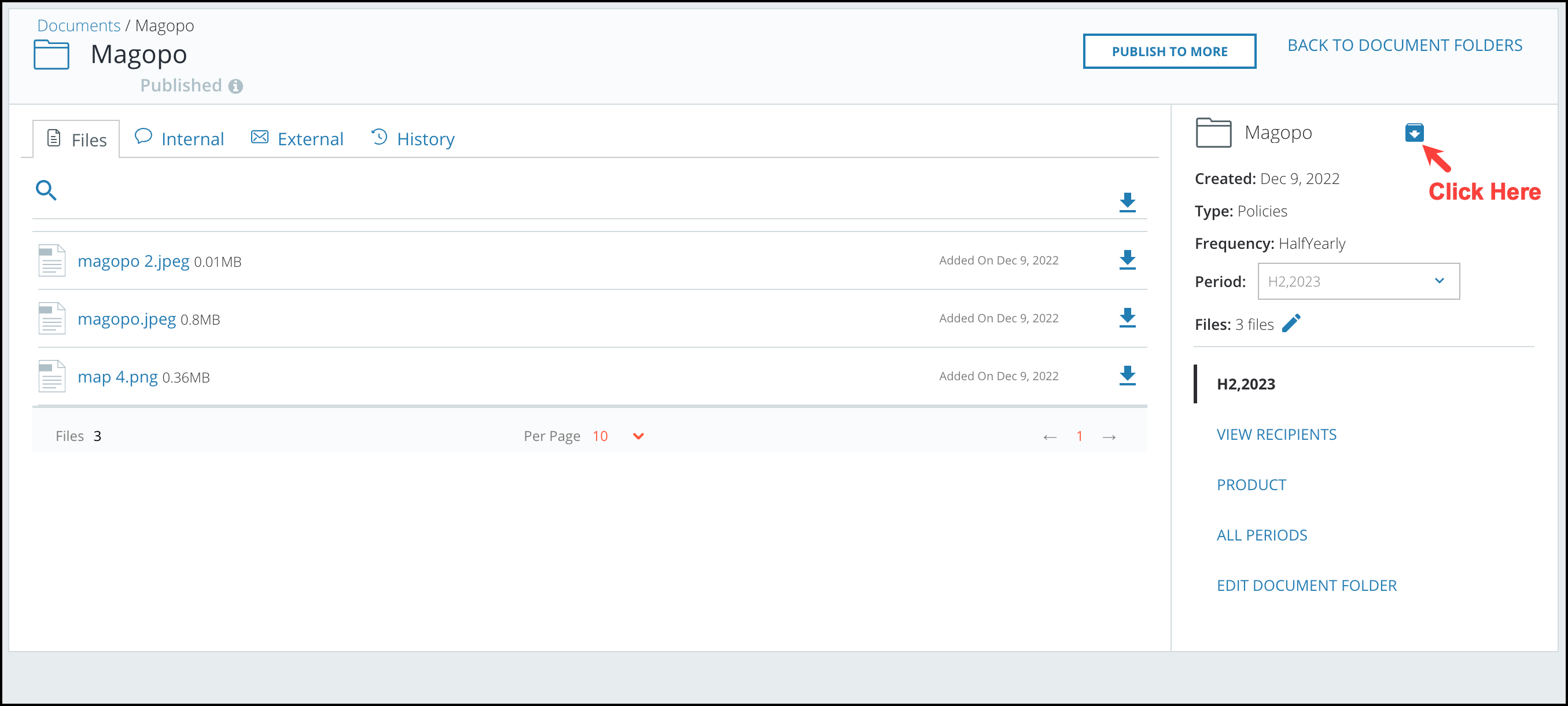
Task: Download magopo 2.jpeg file
Action: pos(1127,260)
